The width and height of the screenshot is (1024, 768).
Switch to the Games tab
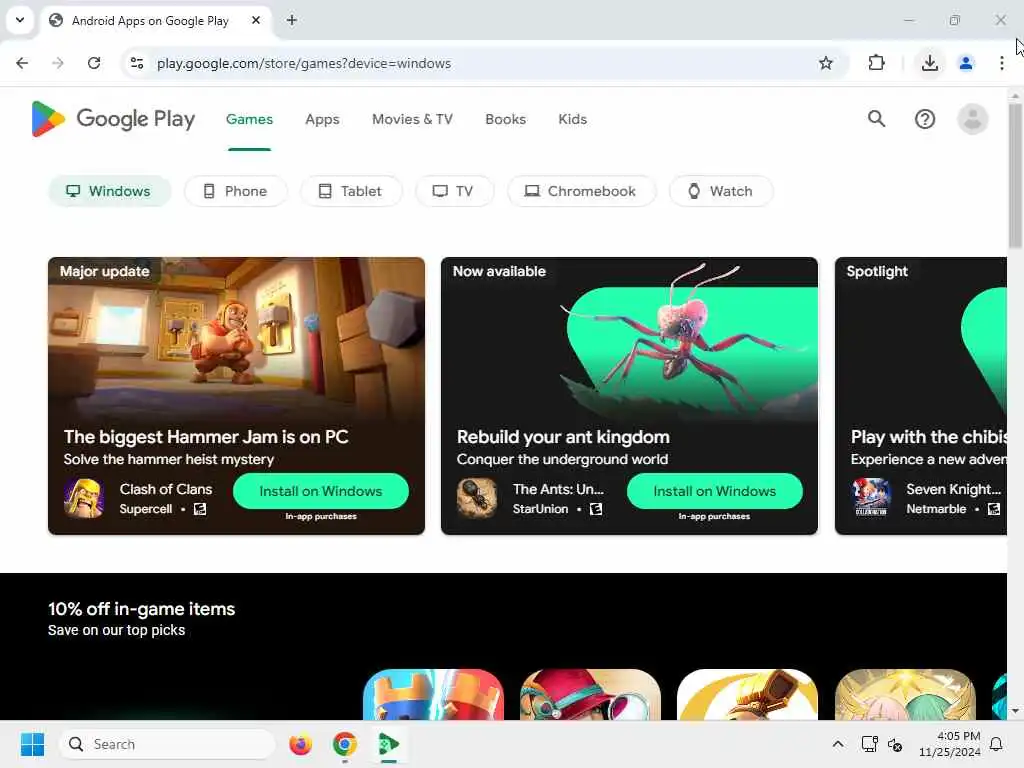(x=249, y=120)
